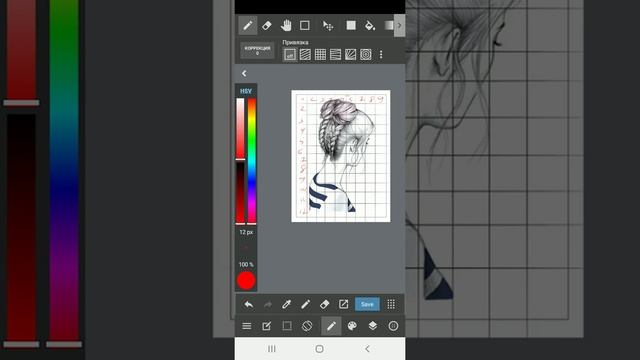Open the three-dot snap options menu

381,54
